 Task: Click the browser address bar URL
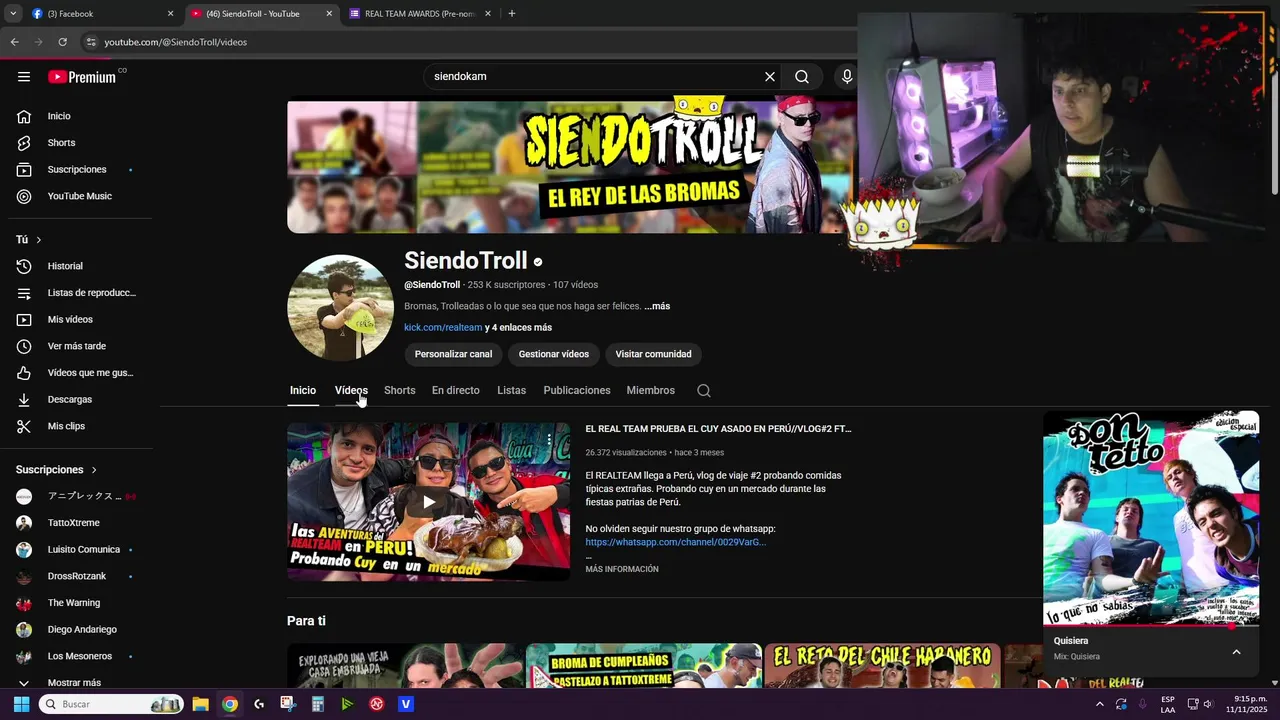point(176,42)
